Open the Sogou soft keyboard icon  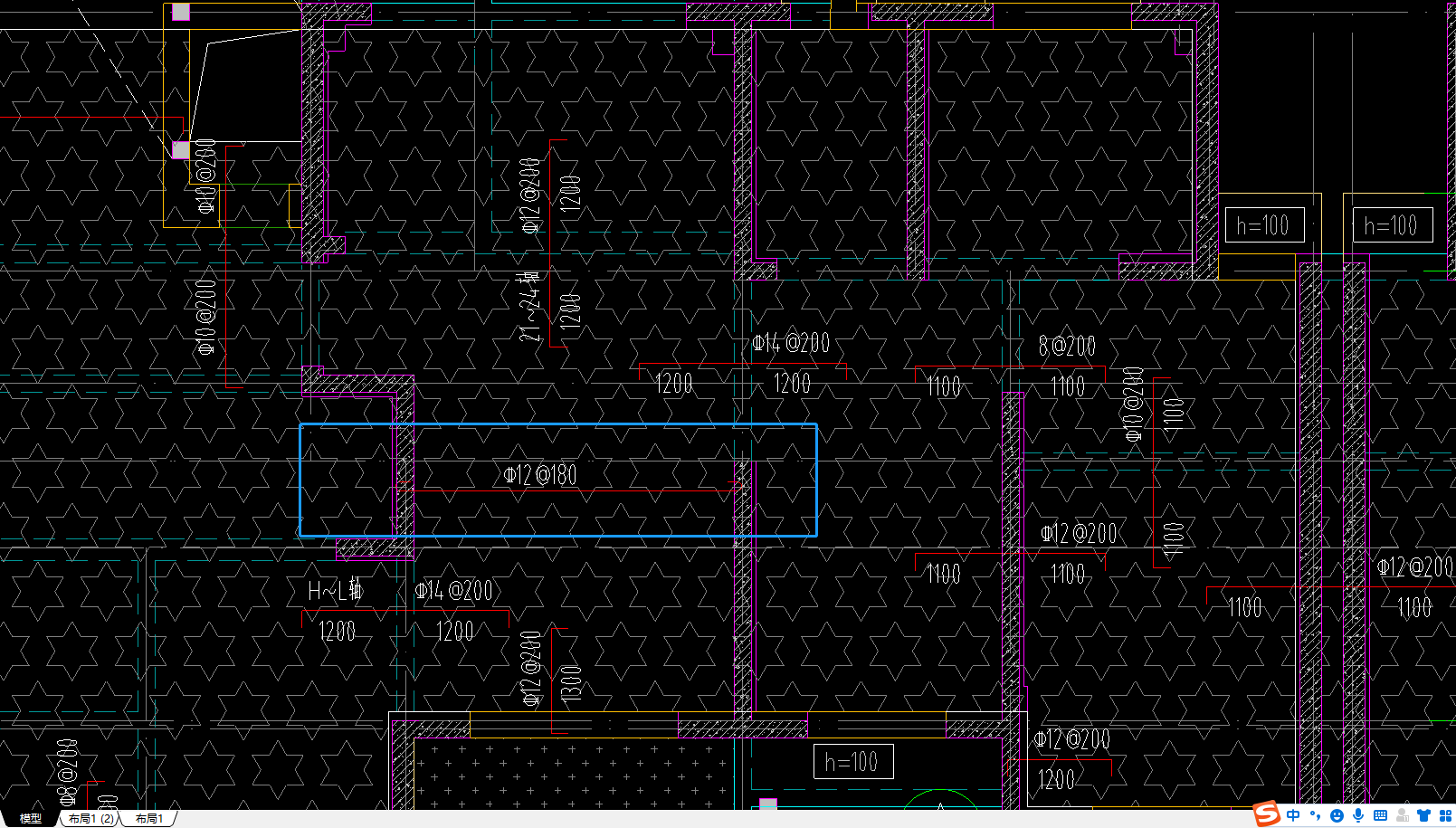[x=1380, y=815]
